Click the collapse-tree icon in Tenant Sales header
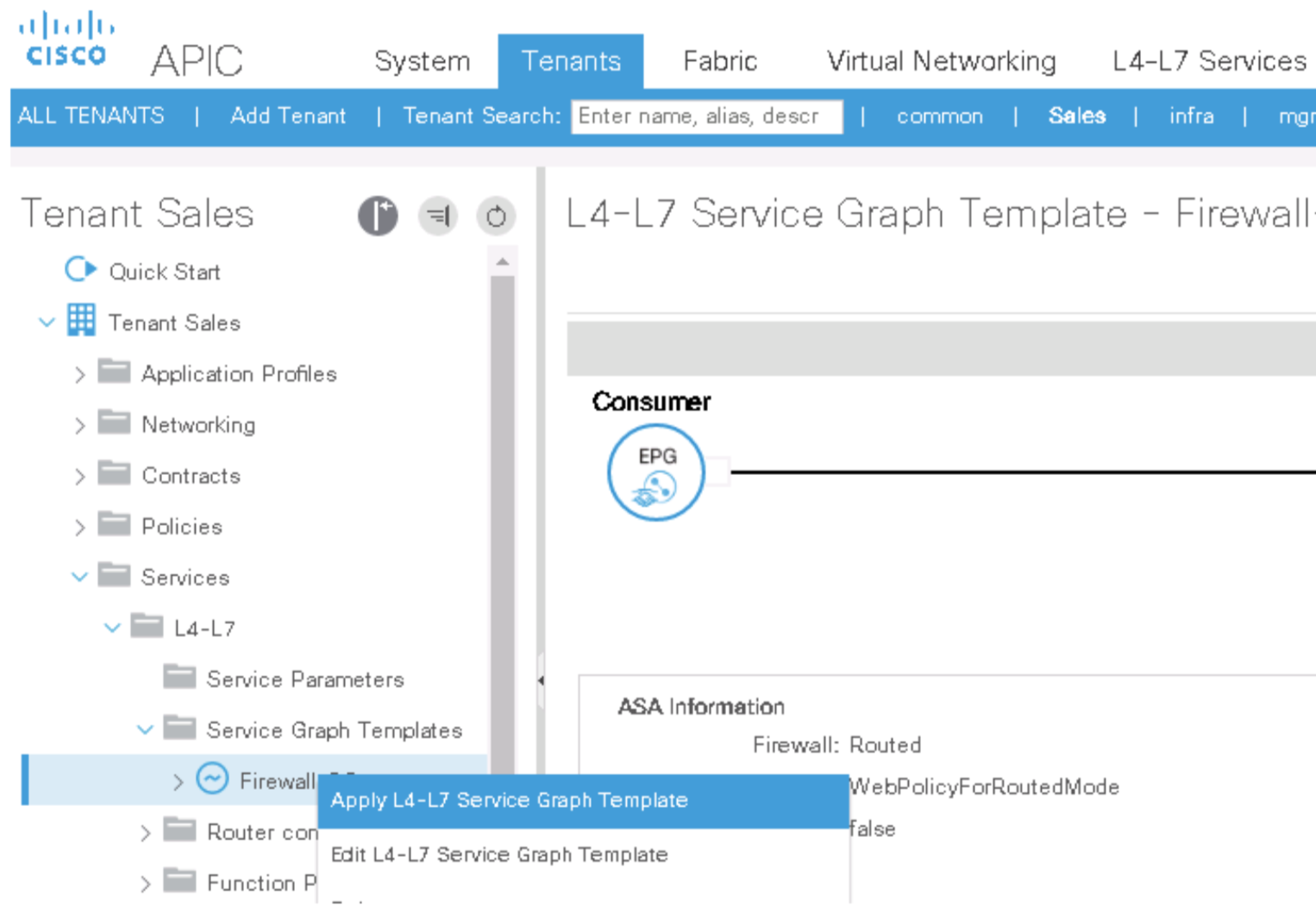Viewport: 1316px width, 919px height. pos(438,216)
